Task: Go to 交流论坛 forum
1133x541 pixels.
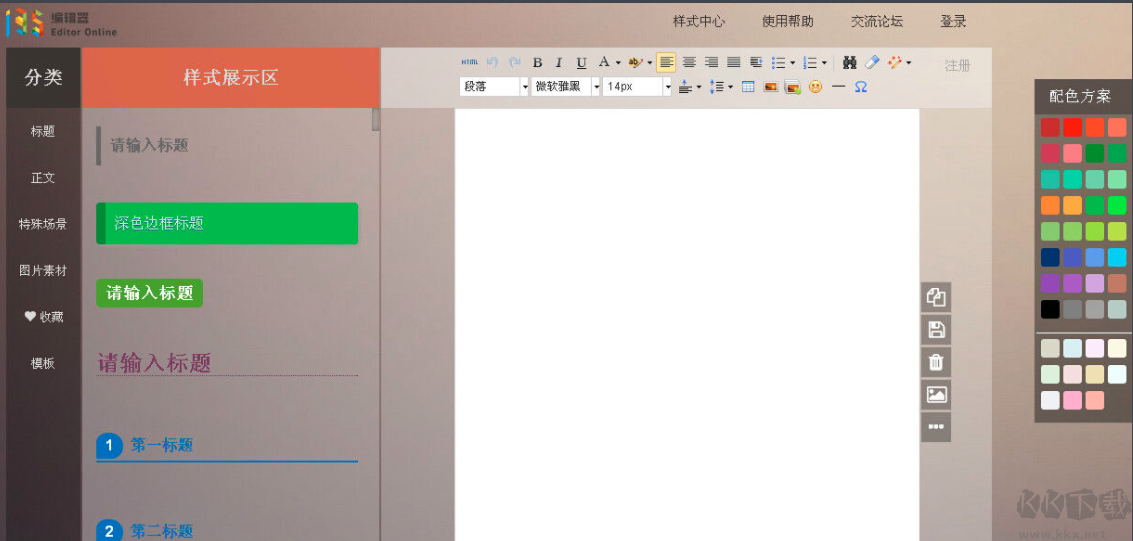Action: [876, 21]
